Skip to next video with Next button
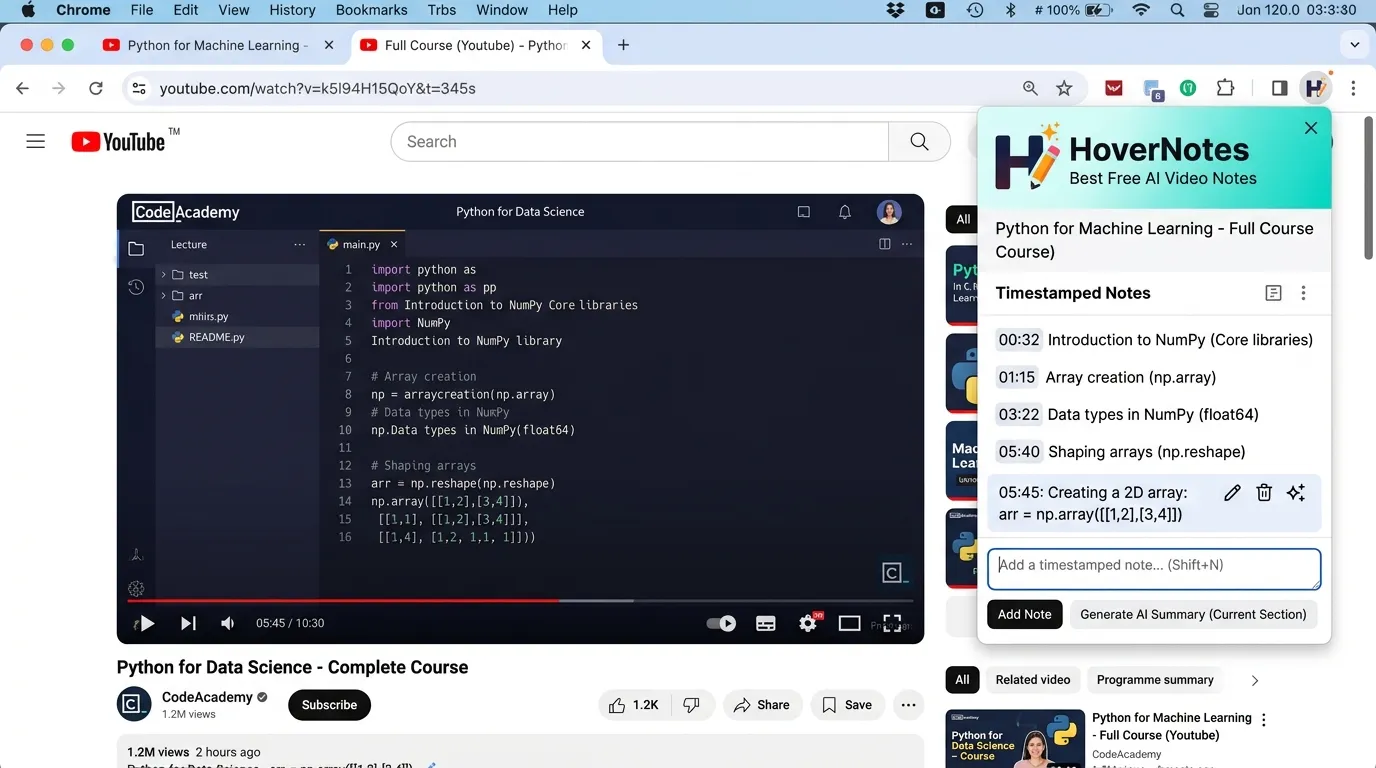This screenshot has height=768, width=1376. point(188,623)
